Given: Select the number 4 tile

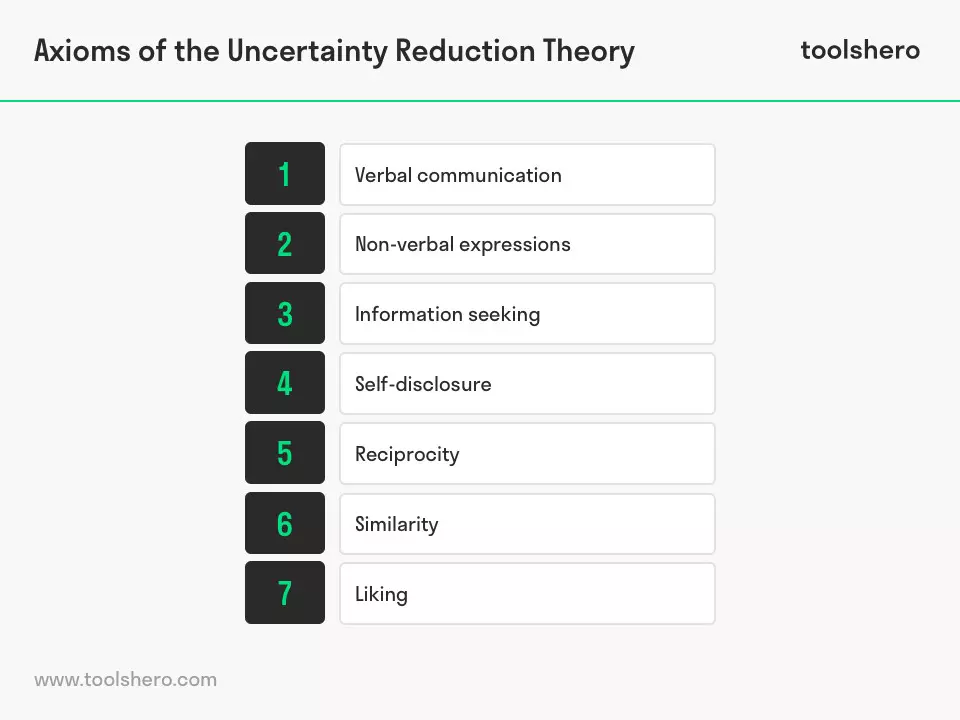Looking at the screenshot, I should coord(285,383).
